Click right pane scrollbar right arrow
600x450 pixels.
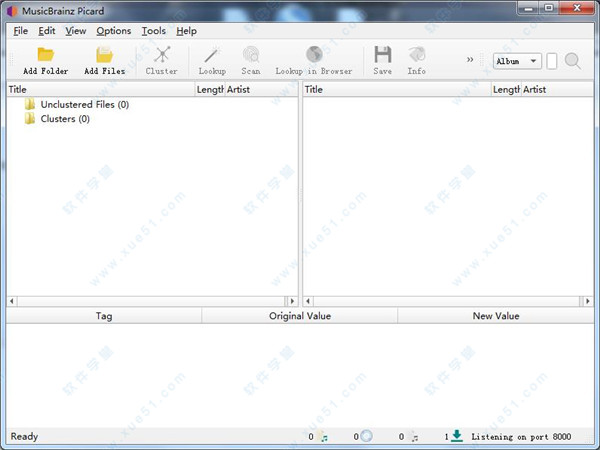tap(588, 301)
